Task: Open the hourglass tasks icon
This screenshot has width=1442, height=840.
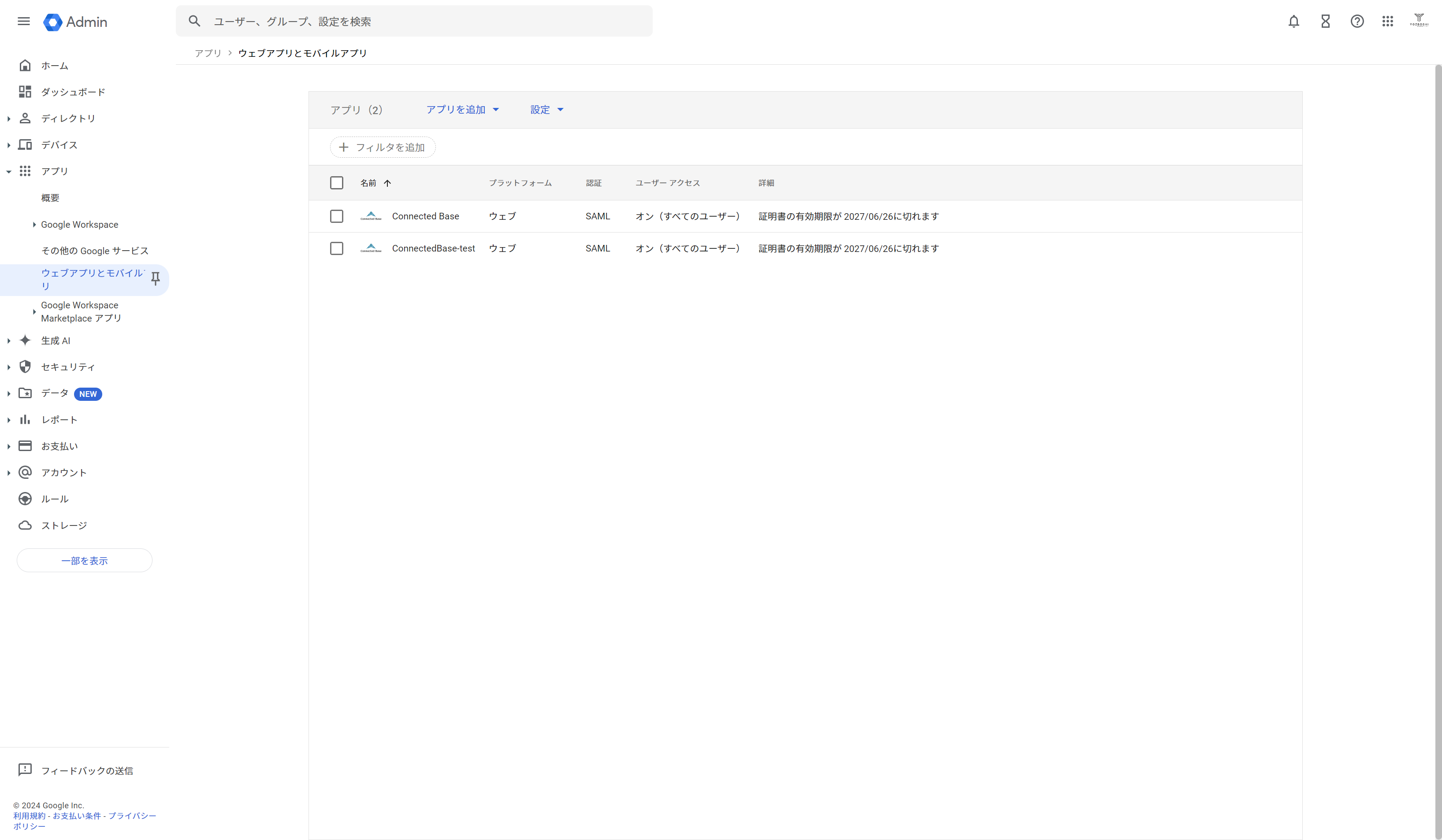Action: pyautogui.click(x=1325, y=22)
